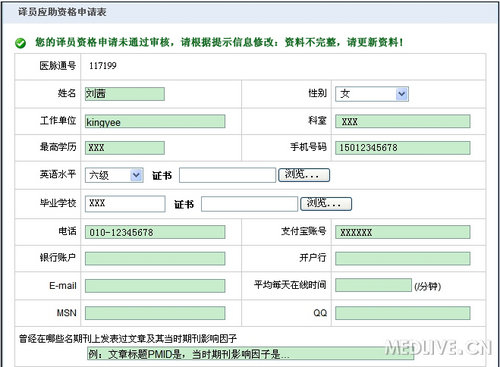The width and height of the screenshot is (500, 367).
Task: Click the 译员应聘资格申请表 form title
Action: tap(62, 12)
